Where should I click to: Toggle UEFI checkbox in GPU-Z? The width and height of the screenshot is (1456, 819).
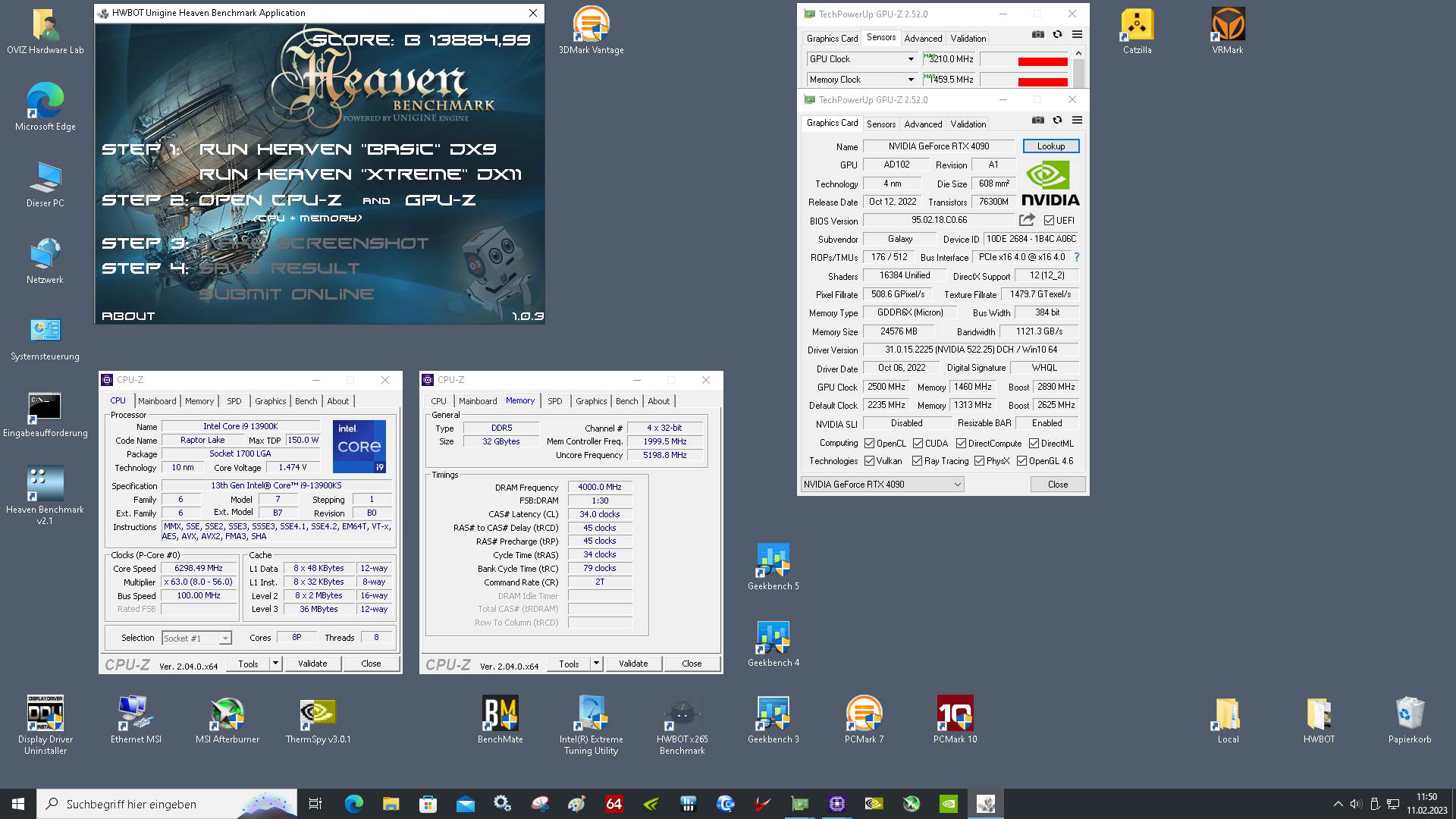(x=1049, y=221)
